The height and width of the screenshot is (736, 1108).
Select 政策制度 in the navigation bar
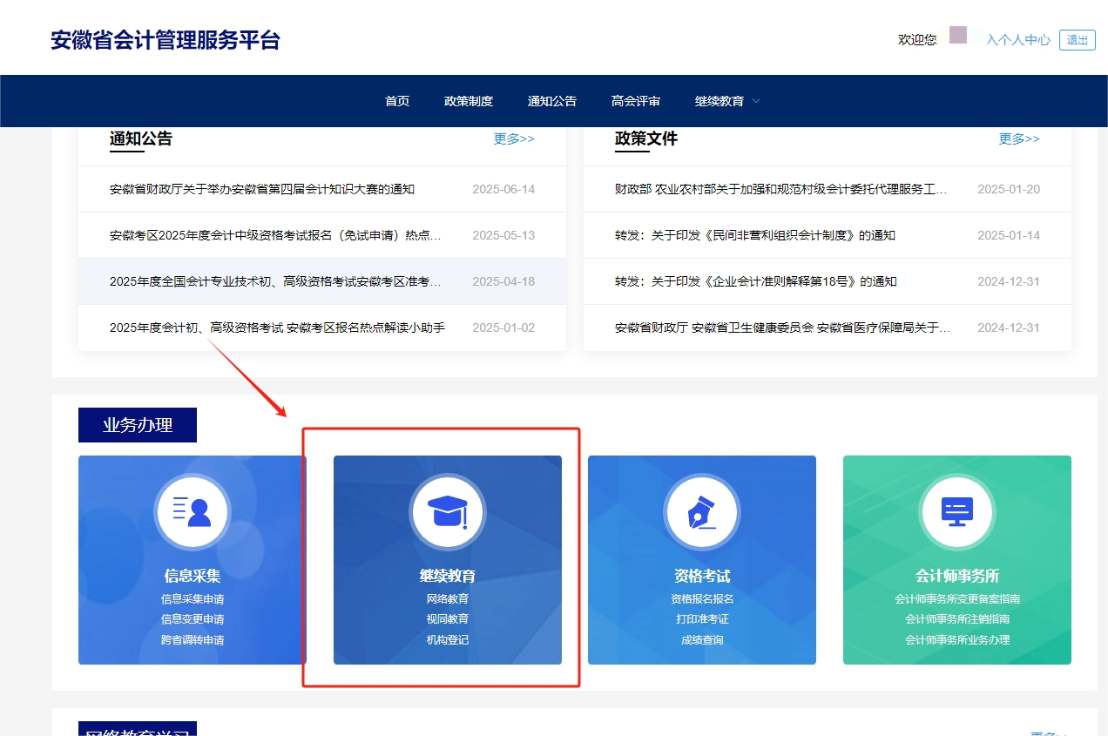[x=470, y=101]
